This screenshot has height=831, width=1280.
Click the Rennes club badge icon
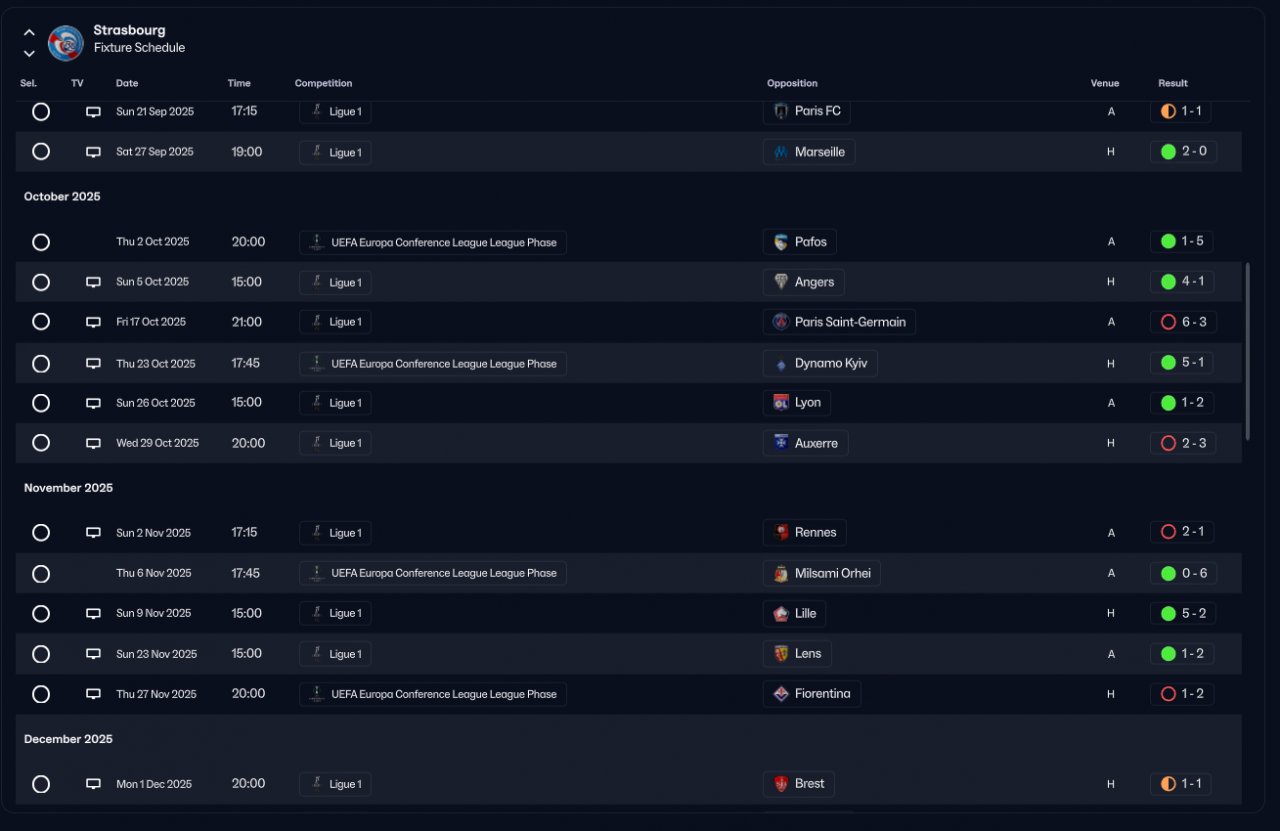tap(781, 533)
